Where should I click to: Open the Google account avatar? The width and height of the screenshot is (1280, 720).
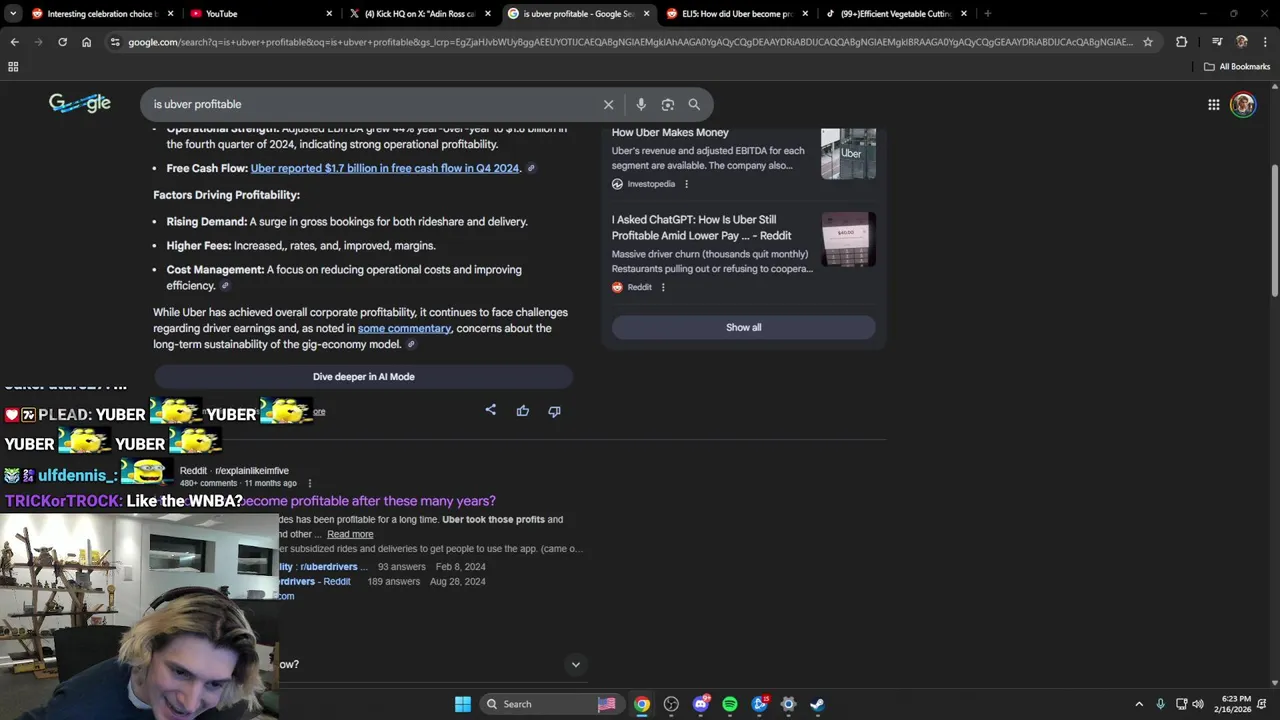1243,104
